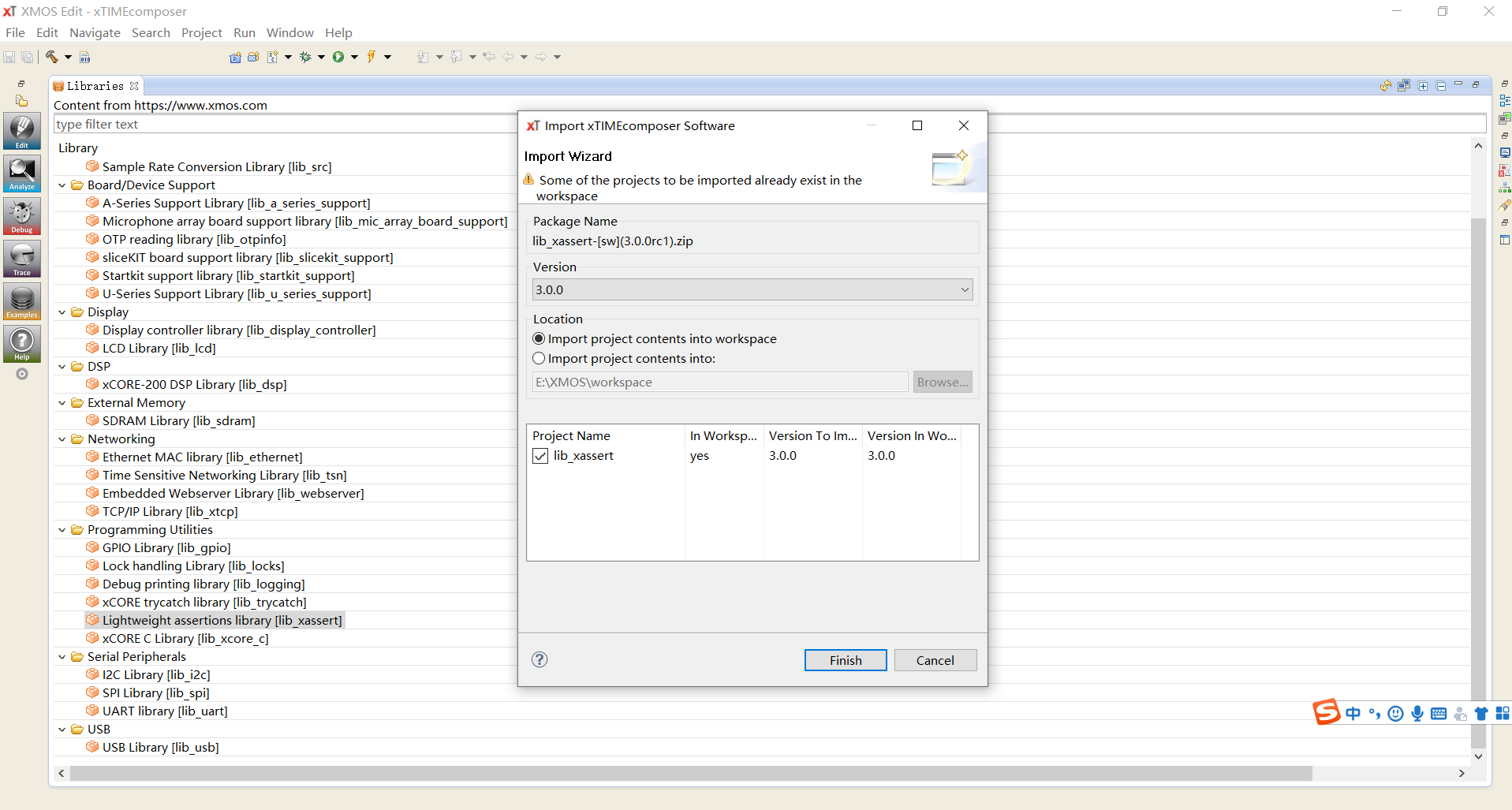This screenshot has height=810, width=1512.
Task: Click the scroll down arrow in Libraries
Action: (x=1478, y=756)
